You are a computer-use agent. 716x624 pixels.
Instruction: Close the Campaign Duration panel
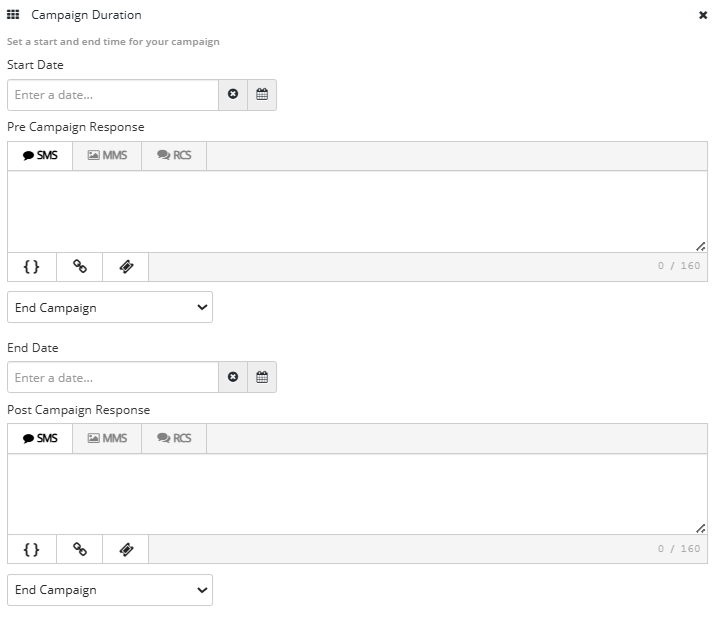click(x=703, y=15)
